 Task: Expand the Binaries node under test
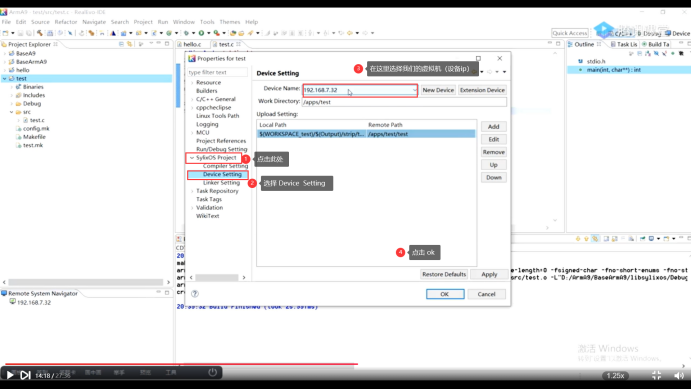pos(11,87)
